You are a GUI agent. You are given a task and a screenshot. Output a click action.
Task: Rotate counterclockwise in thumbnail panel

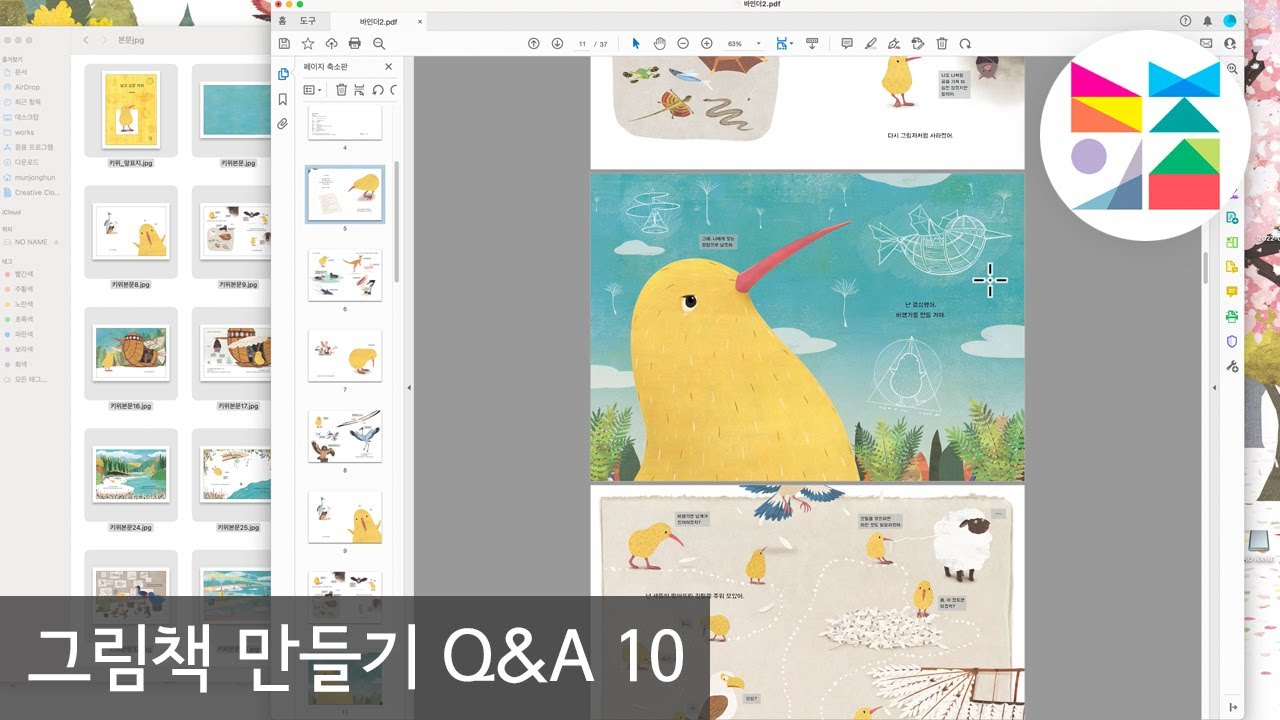point(378,90)
